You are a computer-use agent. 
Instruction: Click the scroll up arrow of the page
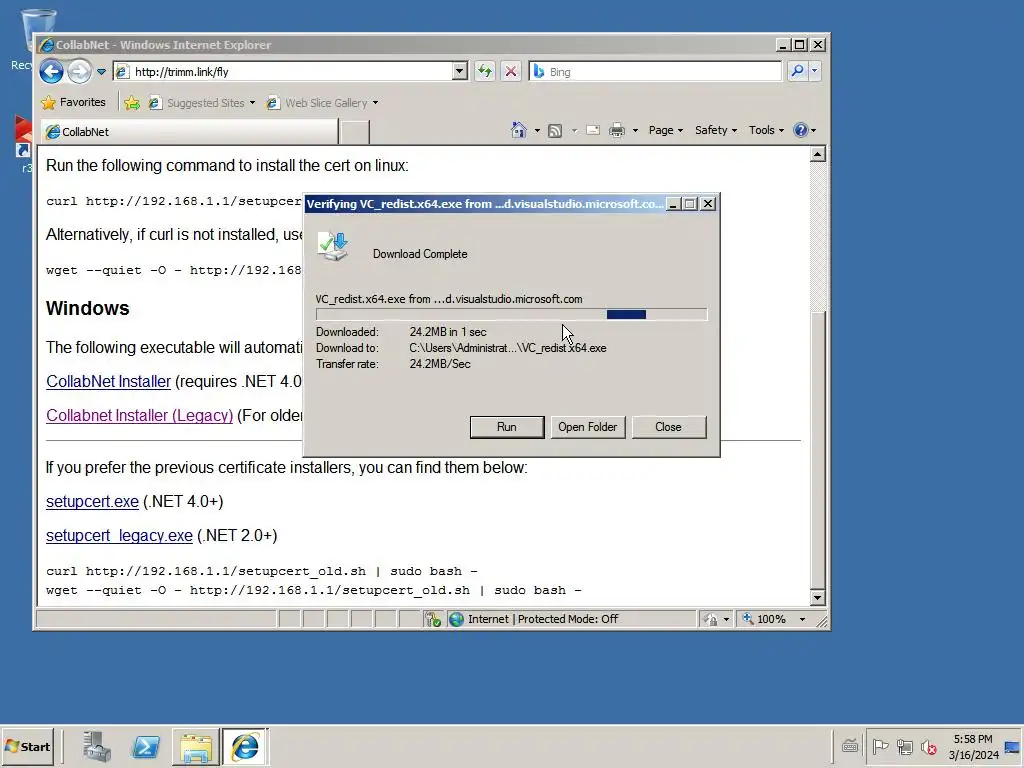pos(818,154)
